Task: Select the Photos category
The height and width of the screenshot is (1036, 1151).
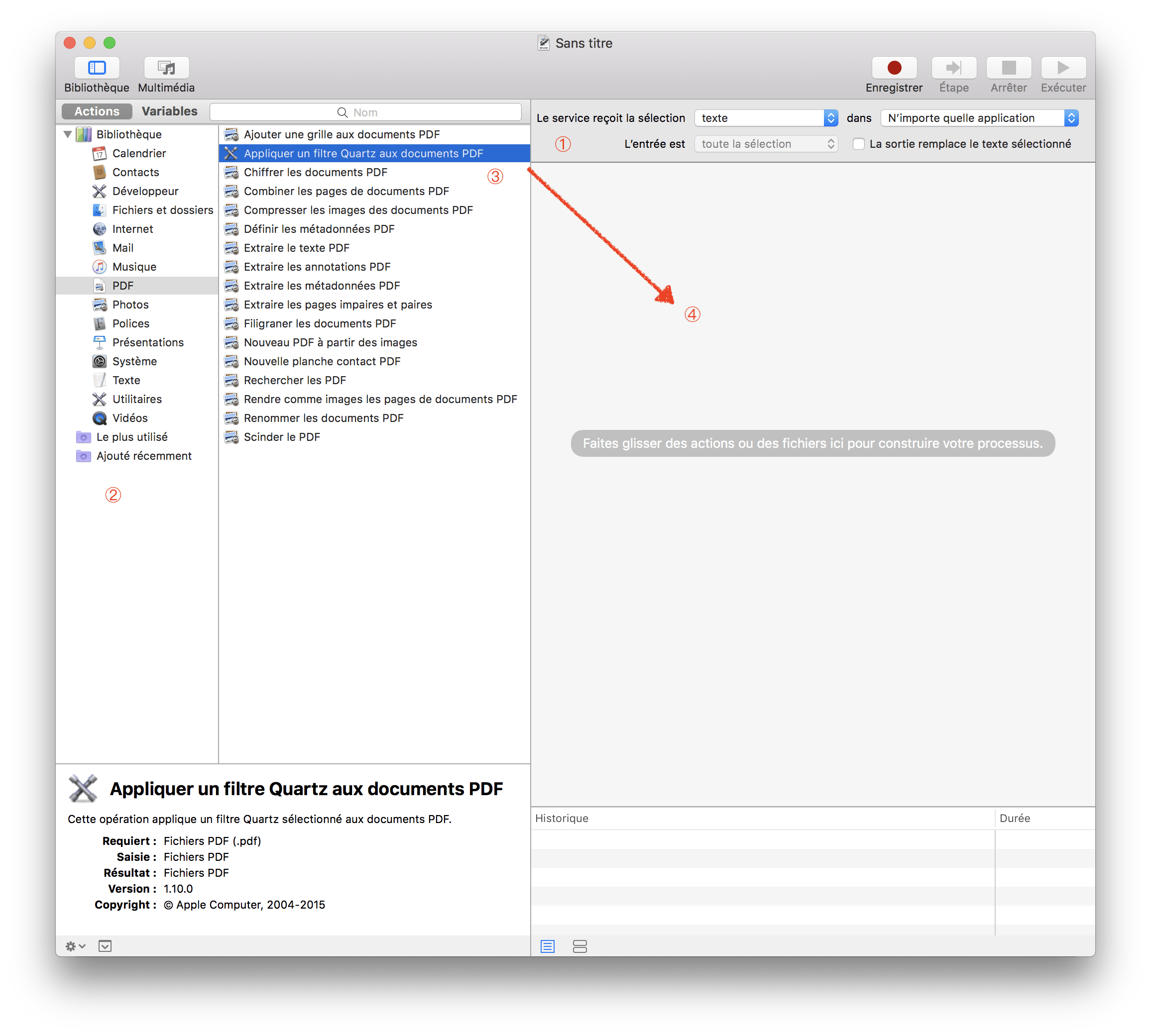Action: 137,305
